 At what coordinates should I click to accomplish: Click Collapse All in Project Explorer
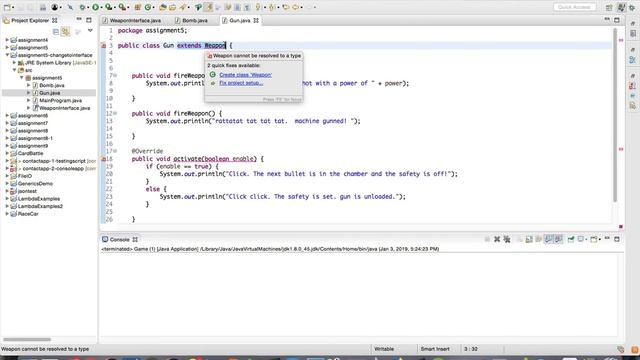point(56,31)
